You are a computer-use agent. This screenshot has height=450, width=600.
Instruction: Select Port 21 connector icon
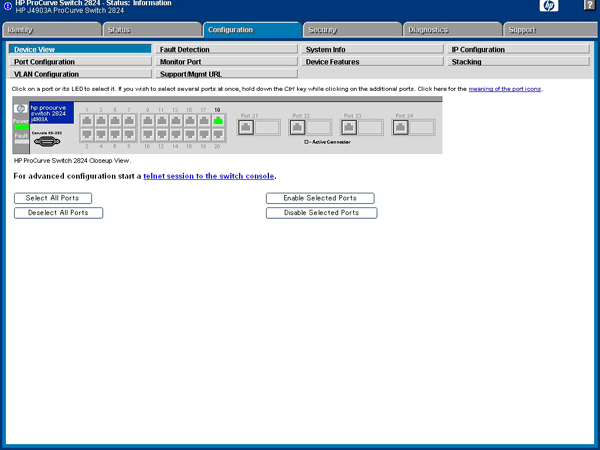pyautogui.click(x=246, y=127)
